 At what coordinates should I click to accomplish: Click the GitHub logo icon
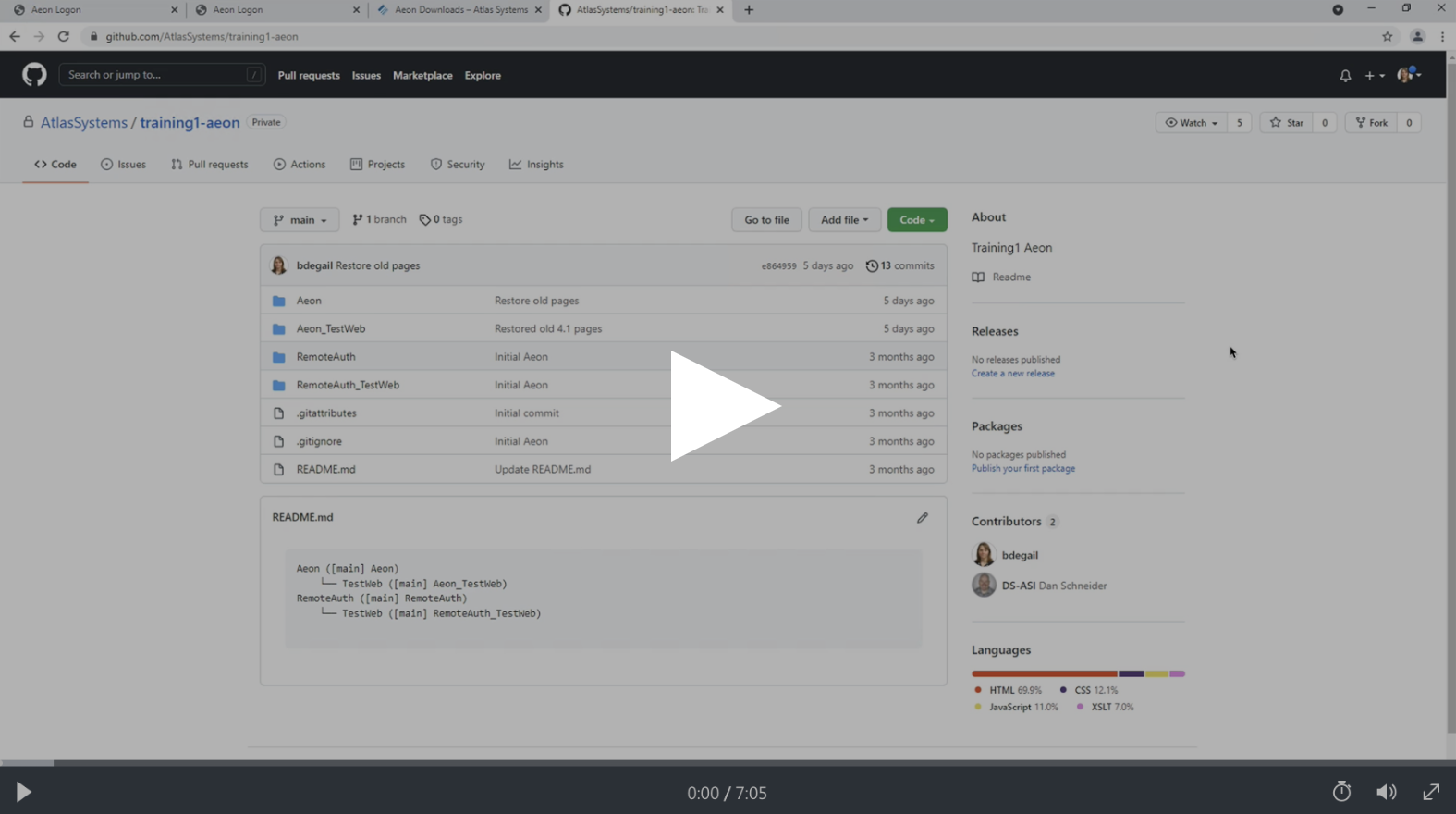tap(34, 75)
